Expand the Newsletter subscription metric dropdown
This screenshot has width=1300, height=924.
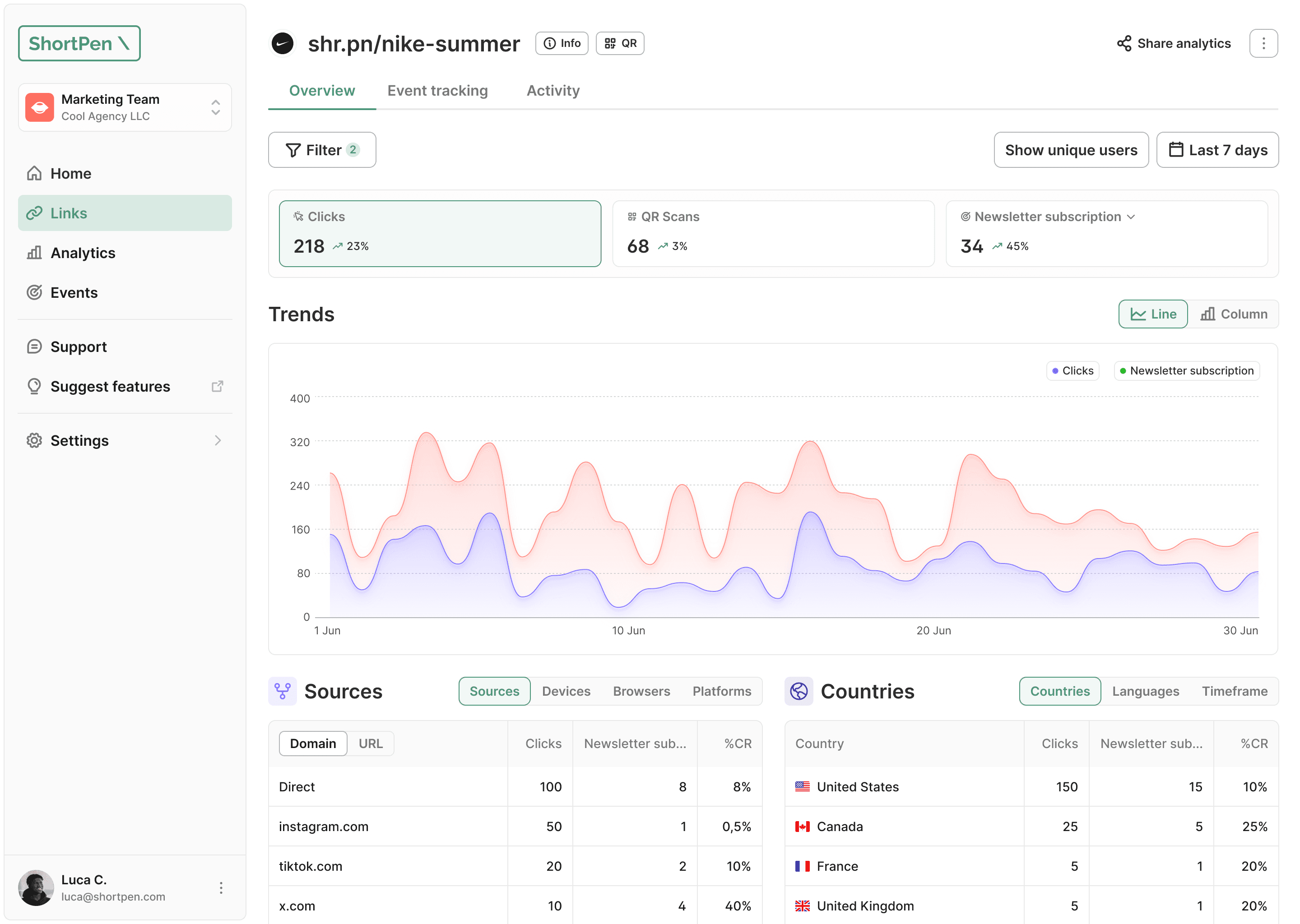click(x=1131, y=216)
